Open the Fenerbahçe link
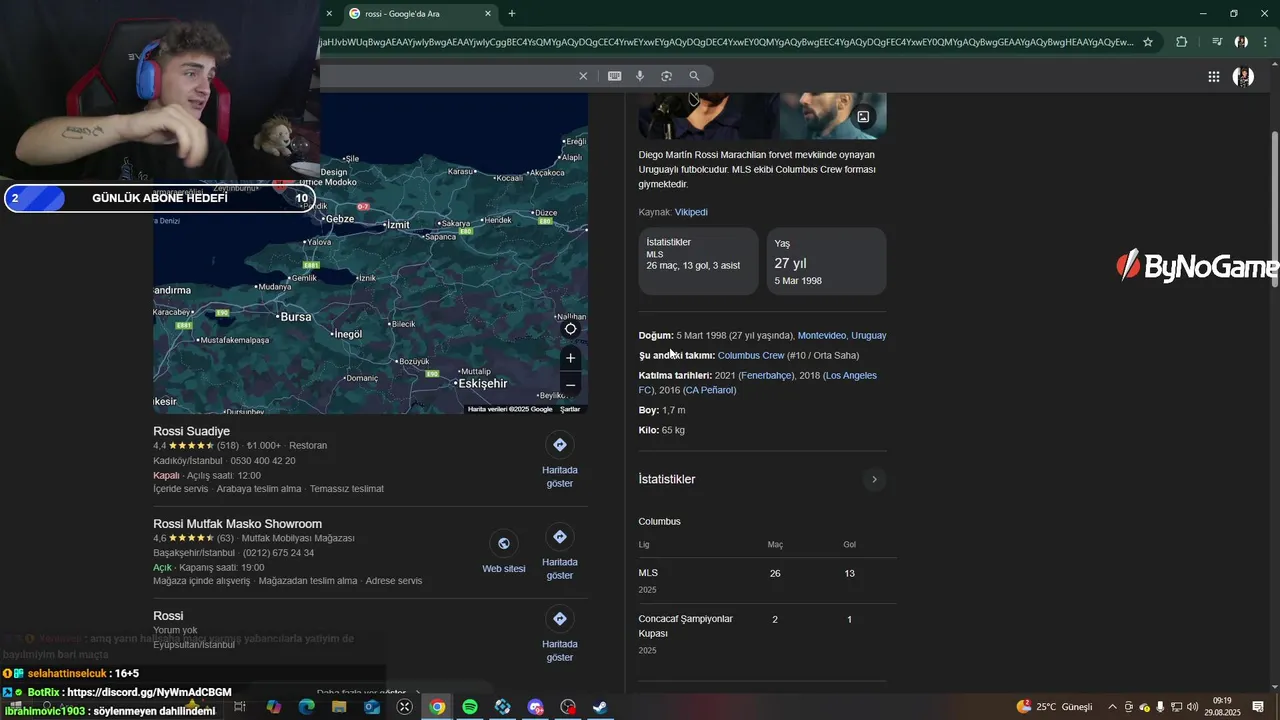The height and width of the screenshot is (720, 1280). coord(767,376)
